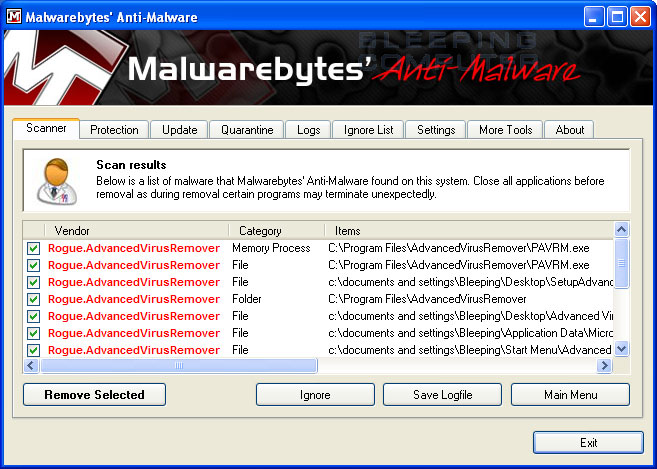Sort by the Category column header
Viewport: 657px width, 469px height.
277,231
